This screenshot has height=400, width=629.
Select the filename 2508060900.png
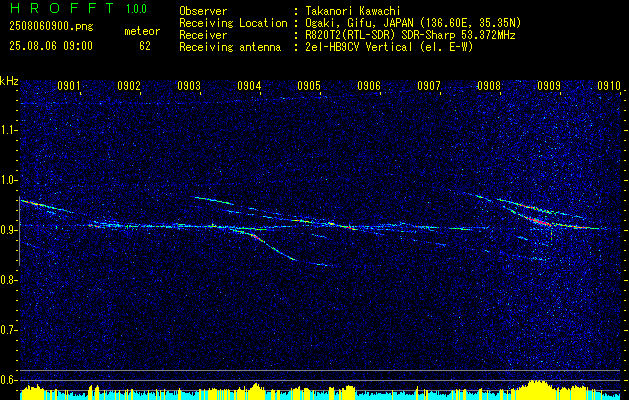point(51,27)
